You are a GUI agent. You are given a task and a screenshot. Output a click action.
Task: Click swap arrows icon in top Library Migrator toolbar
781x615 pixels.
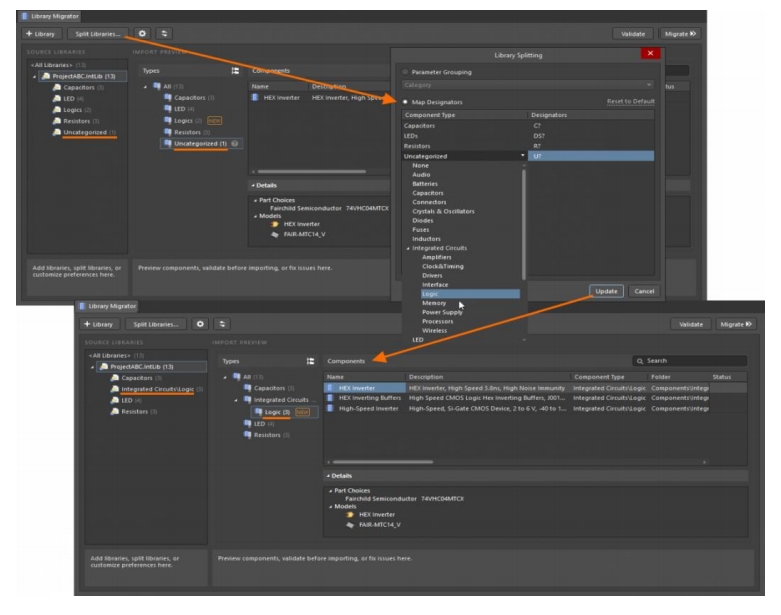(164, 33)
